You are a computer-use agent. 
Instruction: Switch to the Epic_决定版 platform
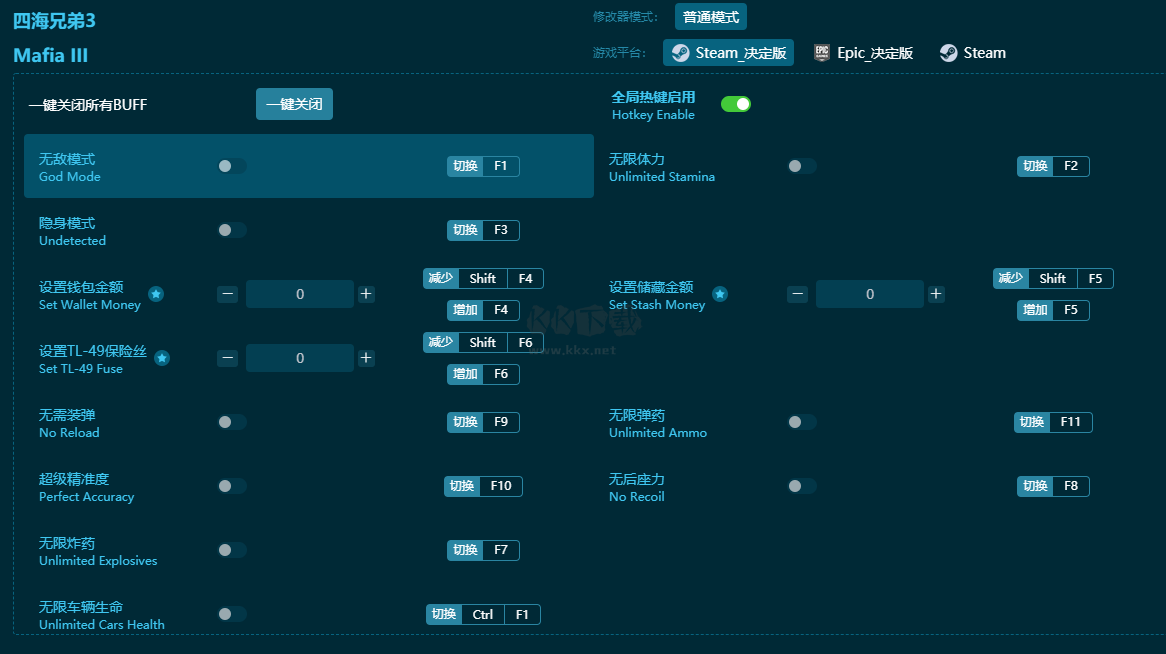pyautogui.click(x=863, y=53)
